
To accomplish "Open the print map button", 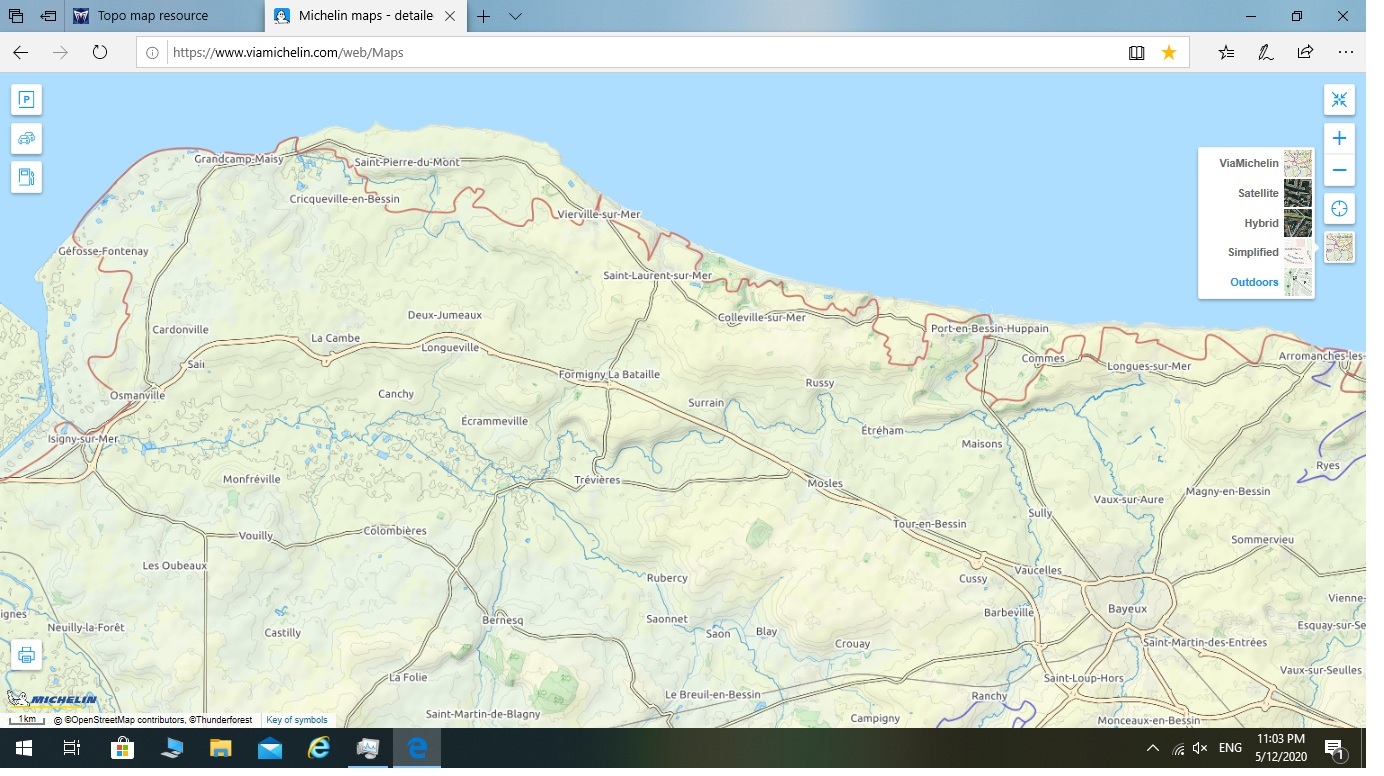I will point(26,655).
